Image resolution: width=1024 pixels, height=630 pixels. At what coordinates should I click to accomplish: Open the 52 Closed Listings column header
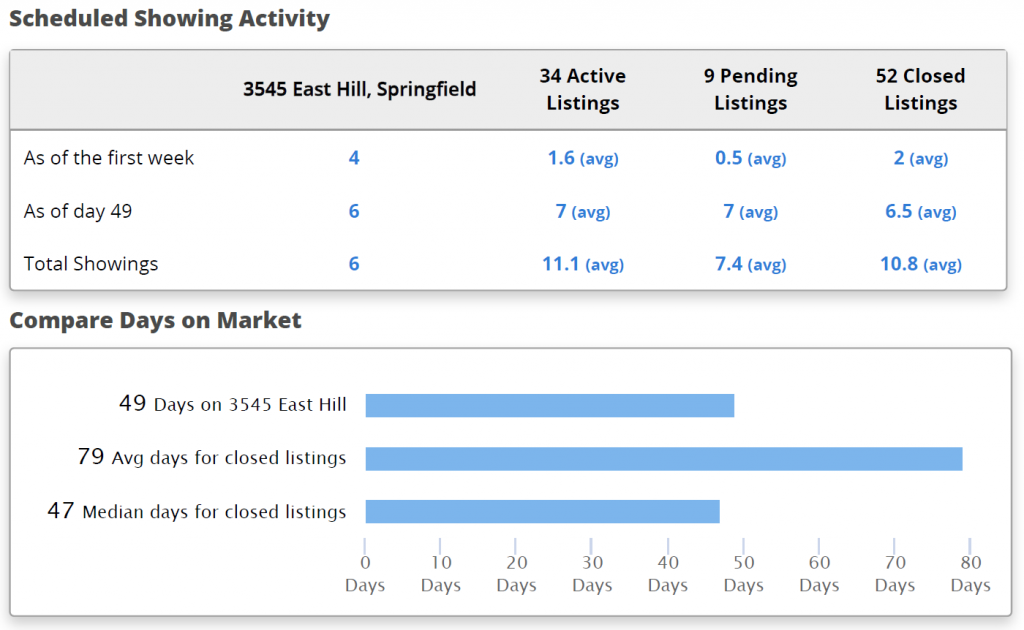click(919, 89)
